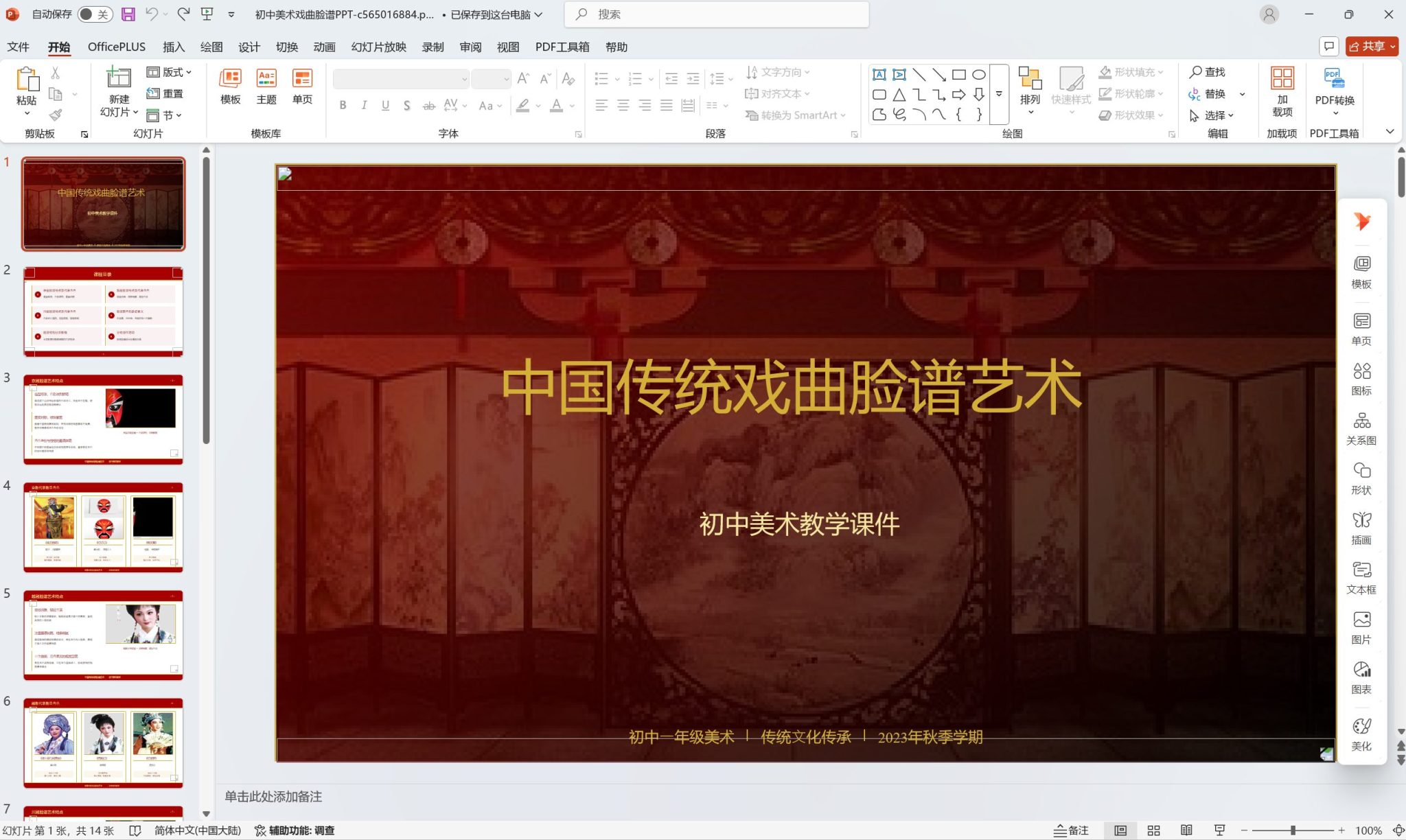
Task: Toggle Bold formatting
Action: 343,105
